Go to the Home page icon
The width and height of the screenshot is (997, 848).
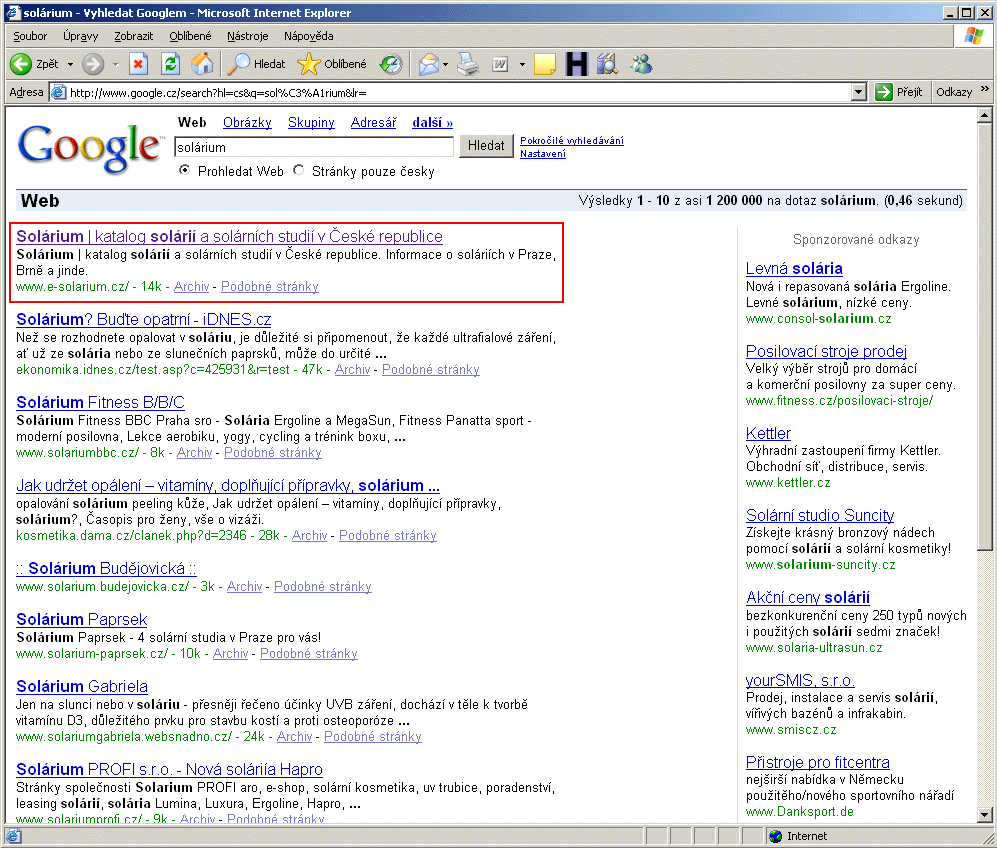pos(201,64)
